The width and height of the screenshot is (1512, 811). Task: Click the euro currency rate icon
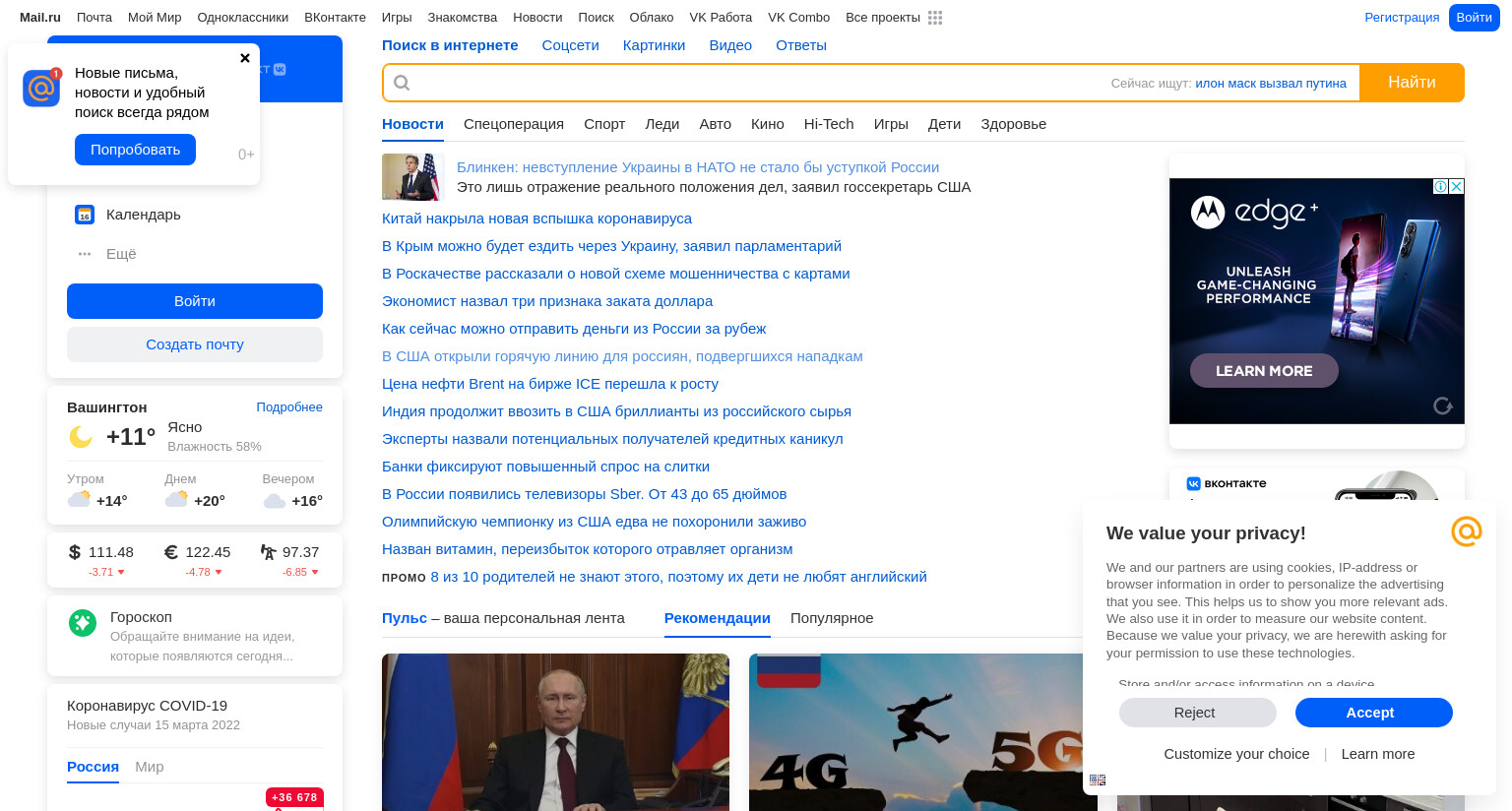coord(171,552)
